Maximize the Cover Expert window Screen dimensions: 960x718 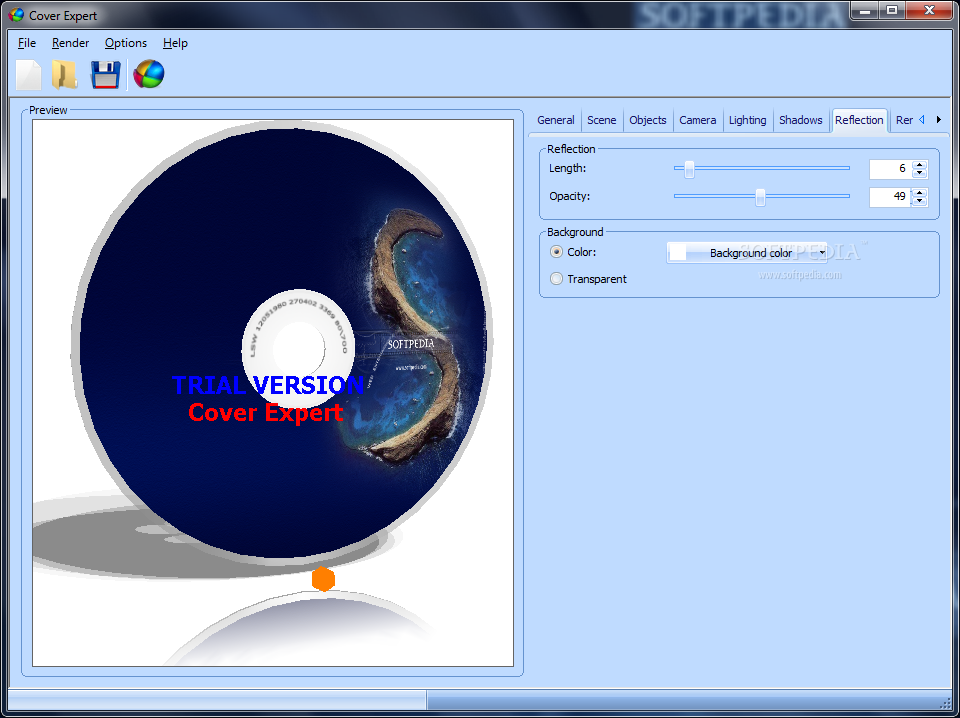892,10
